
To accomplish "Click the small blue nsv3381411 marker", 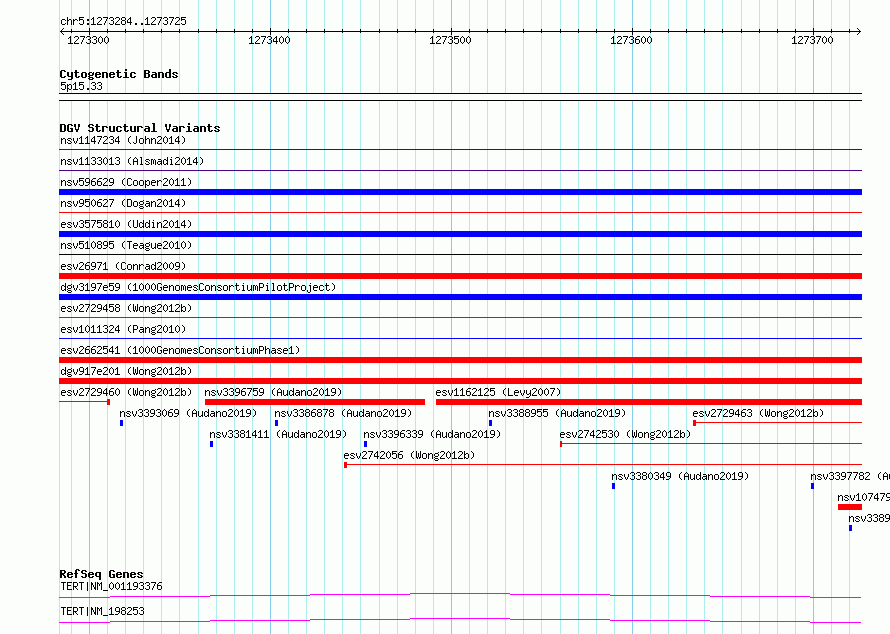I will point(212,444).
